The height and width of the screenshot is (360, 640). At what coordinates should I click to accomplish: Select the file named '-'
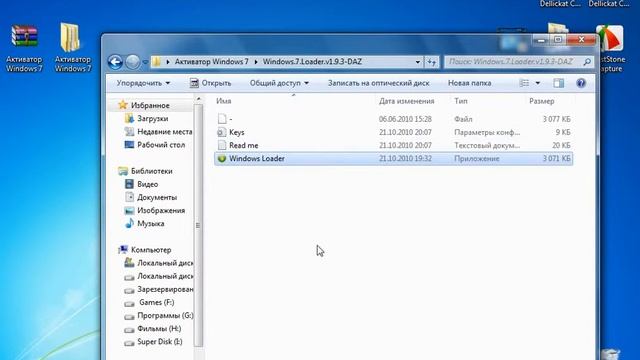pyautogui.click(x=393, y=119)
